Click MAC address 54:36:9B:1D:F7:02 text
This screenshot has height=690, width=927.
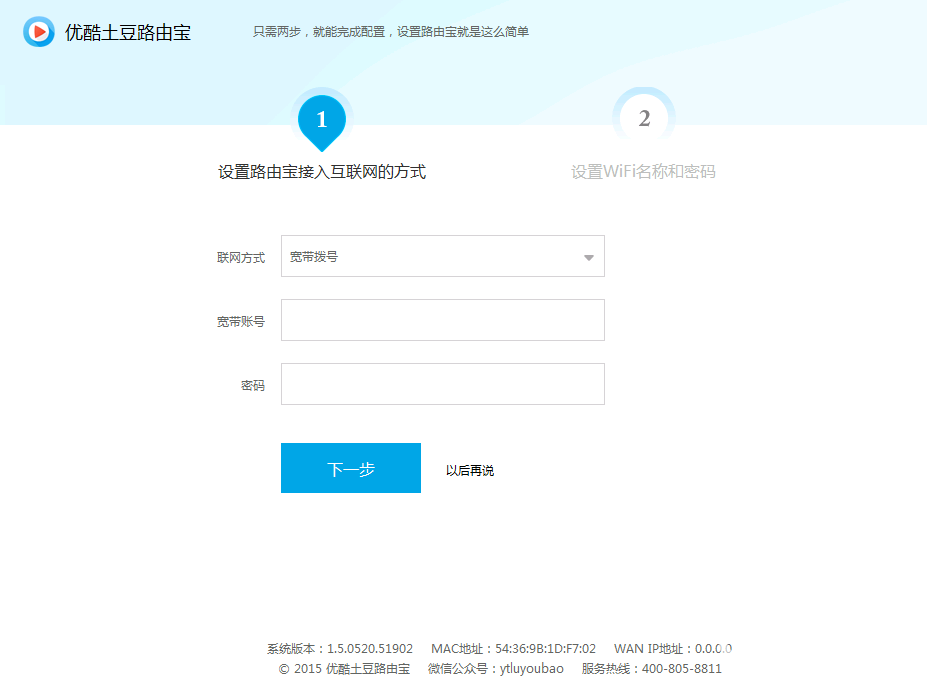pos(513,649)
